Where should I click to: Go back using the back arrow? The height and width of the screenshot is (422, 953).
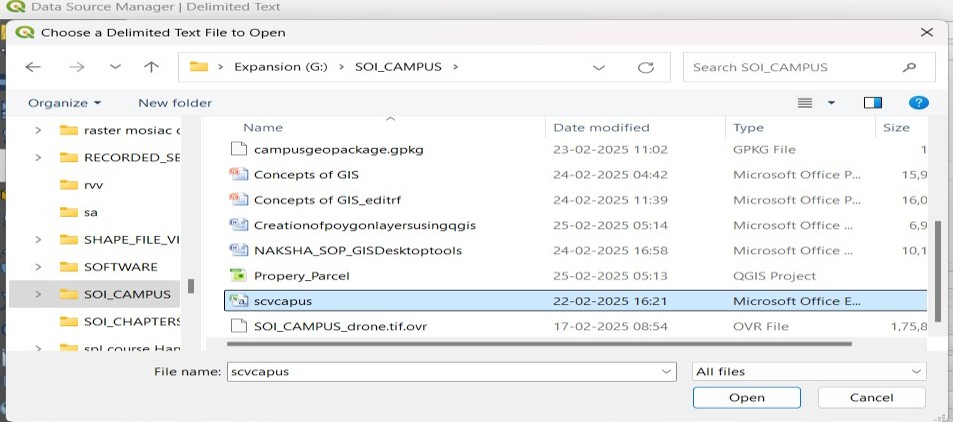point(33,67)
